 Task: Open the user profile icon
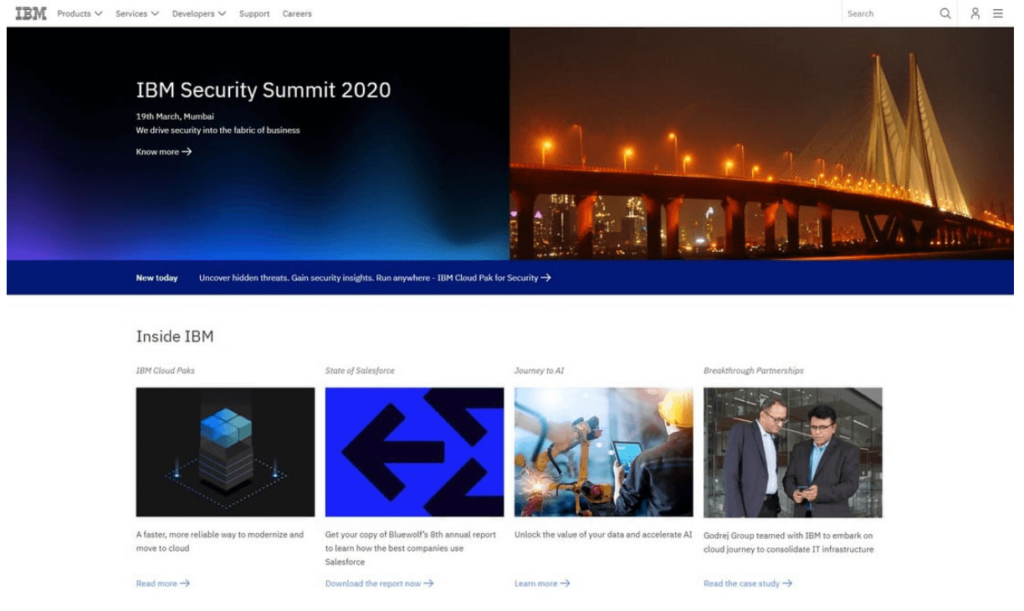[975, 13]
